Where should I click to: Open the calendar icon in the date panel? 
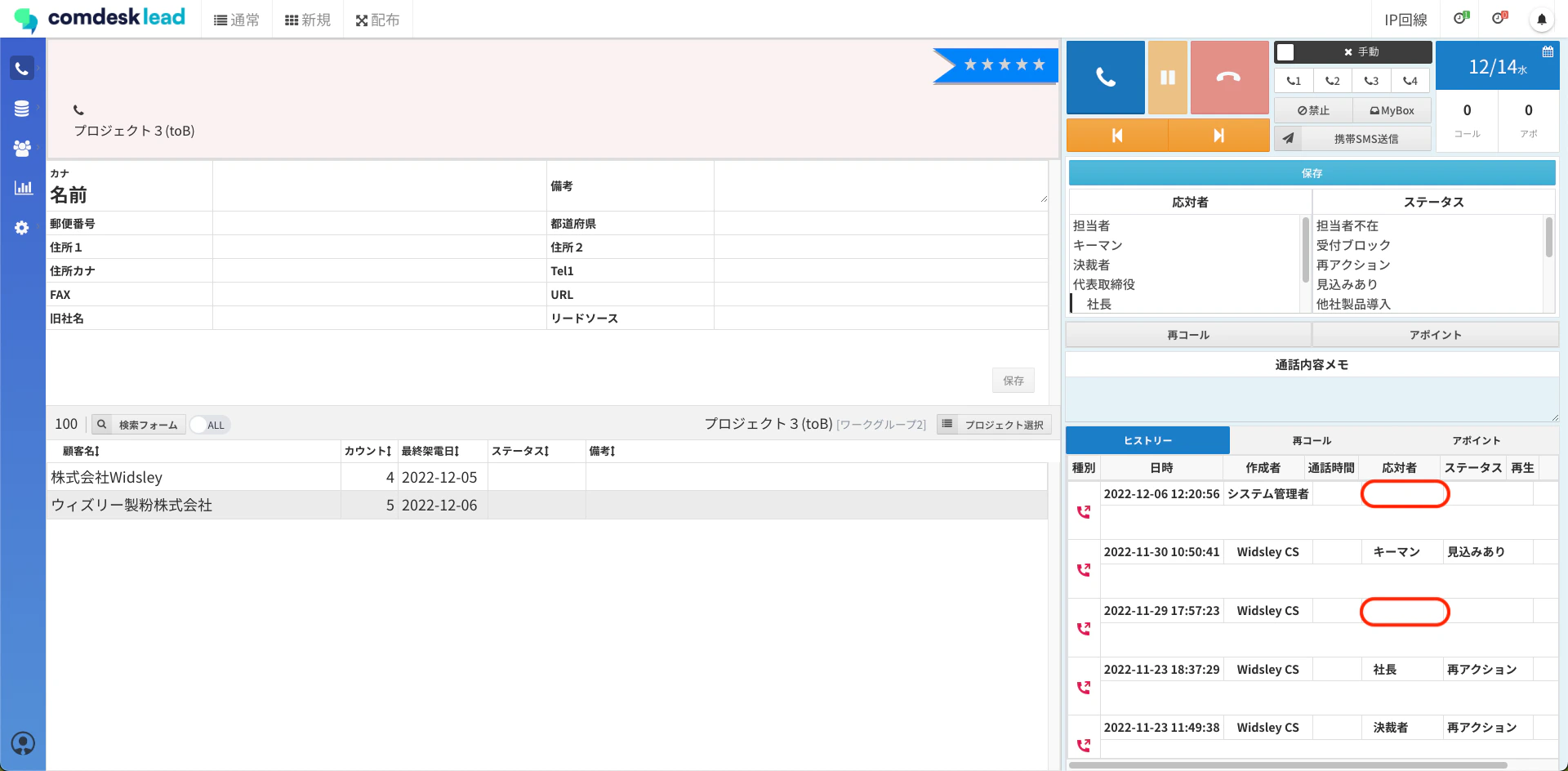pos(1548,51)
